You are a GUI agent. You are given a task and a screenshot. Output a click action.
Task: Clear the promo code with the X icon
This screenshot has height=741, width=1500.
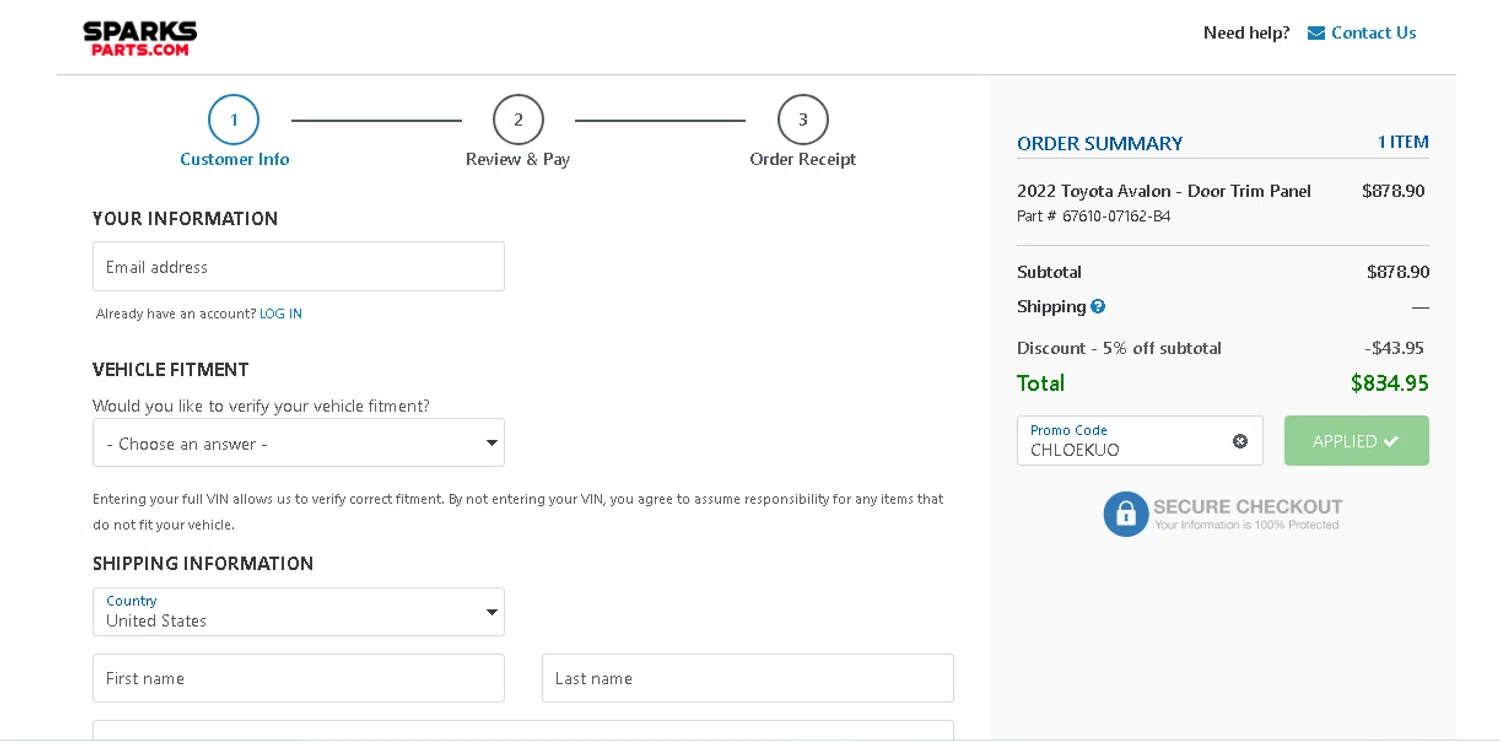point(1240,441)
